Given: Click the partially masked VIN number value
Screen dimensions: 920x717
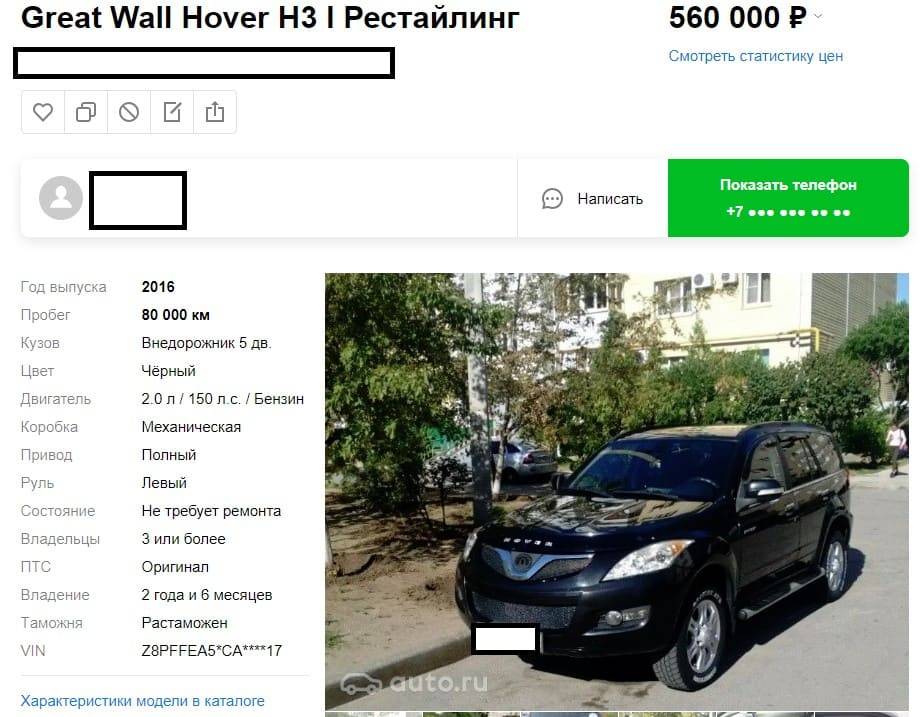Looking at the screenshot, I should [x=212, y=651].
